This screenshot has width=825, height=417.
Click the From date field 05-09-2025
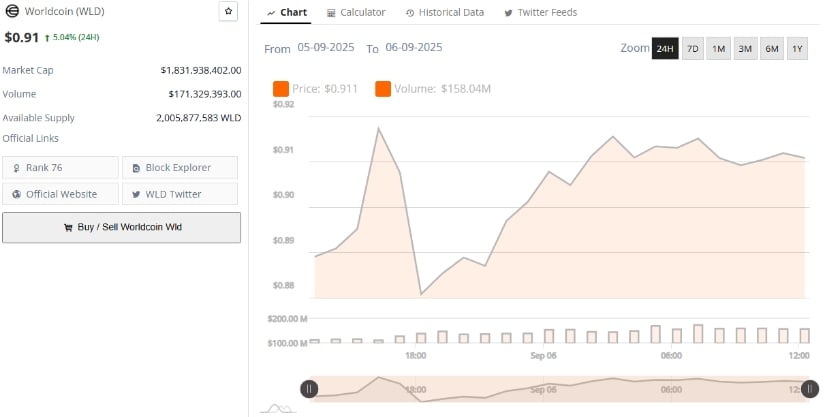[326, 47]
